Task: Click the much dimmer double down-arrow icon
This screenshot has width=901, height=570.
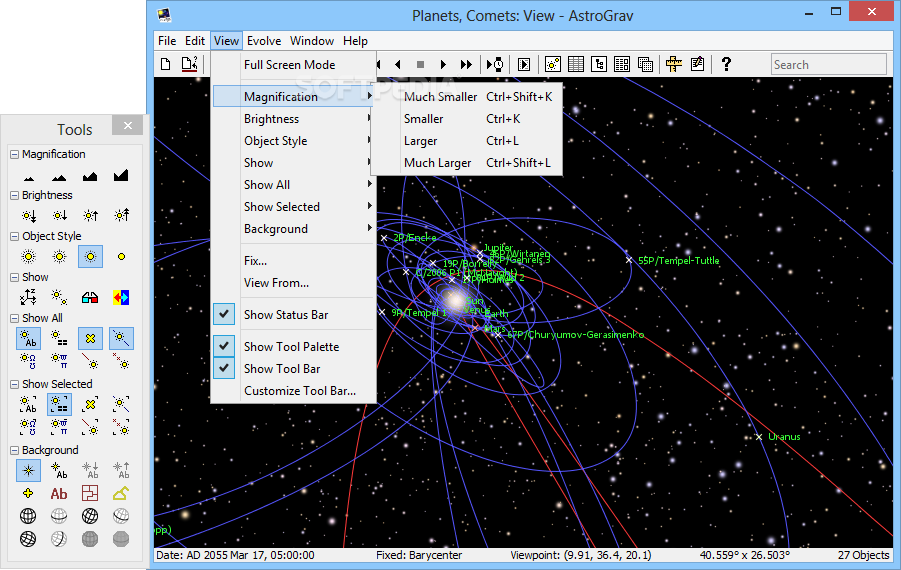Action: (28, 215)
